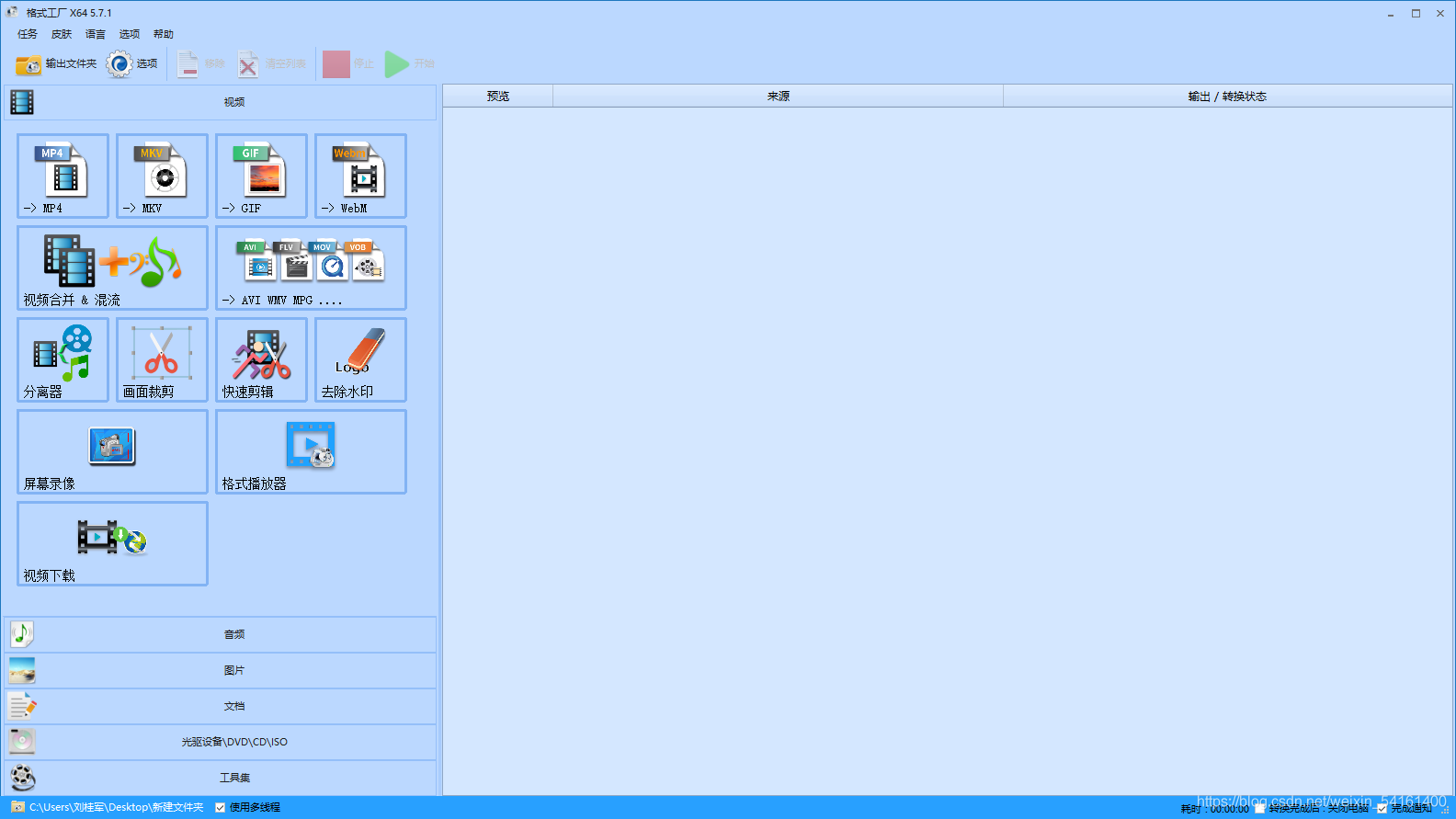Open the 视频下载 video downloader
The height and width of the screenshot is (819, 1456).
click(112, 543)
